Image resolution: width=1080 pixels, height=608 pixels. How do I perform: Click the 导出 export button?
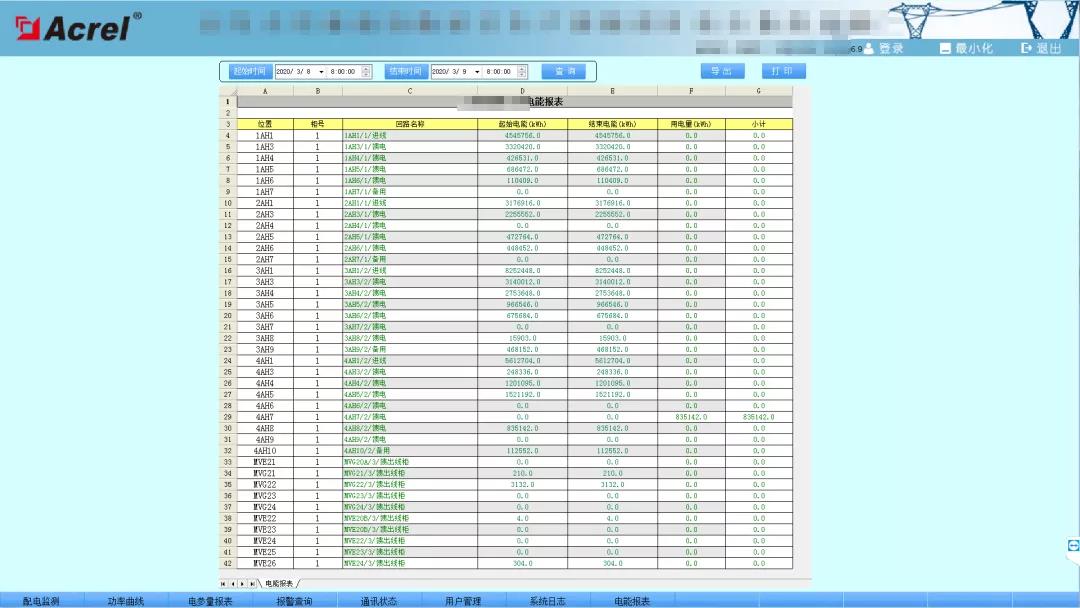(x=721, y=71)
